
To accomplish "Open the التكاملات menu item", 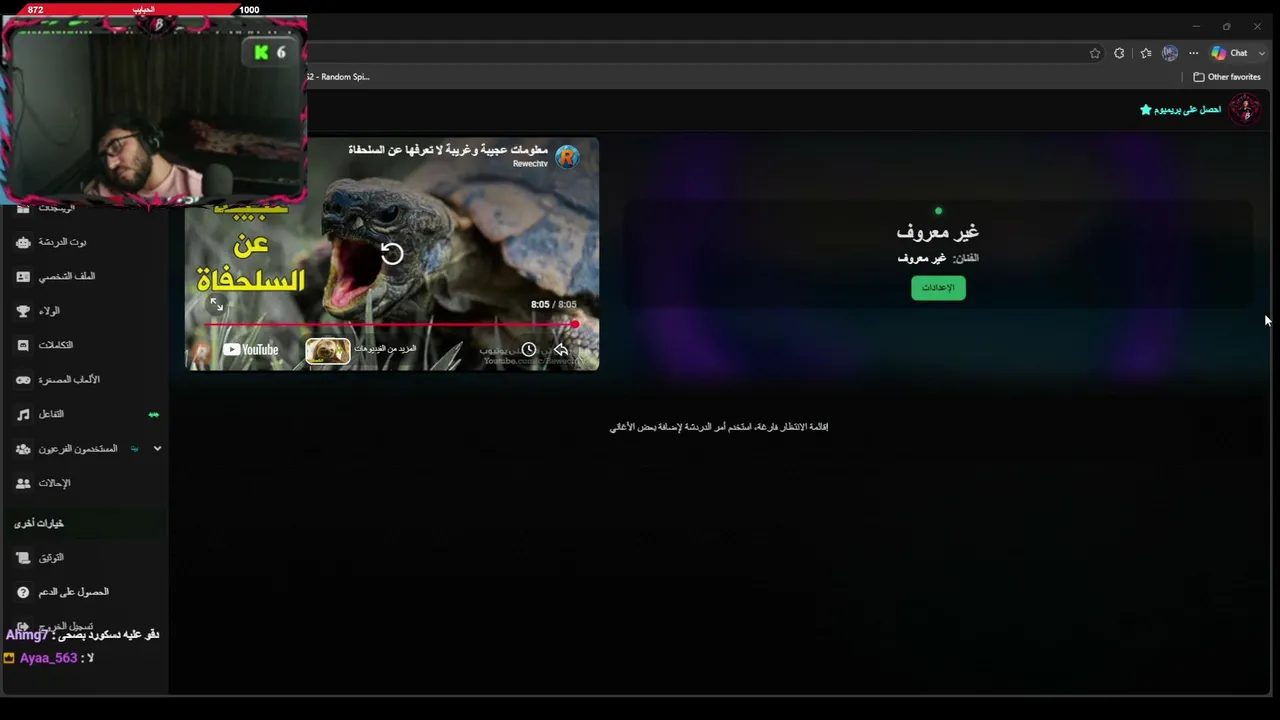I will click(55, 345).
